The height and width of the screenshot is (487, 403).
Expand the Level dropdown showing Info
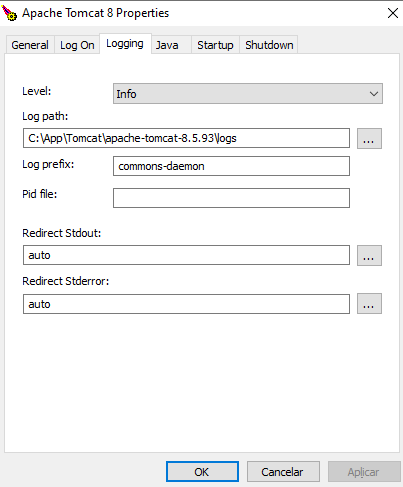248,94
